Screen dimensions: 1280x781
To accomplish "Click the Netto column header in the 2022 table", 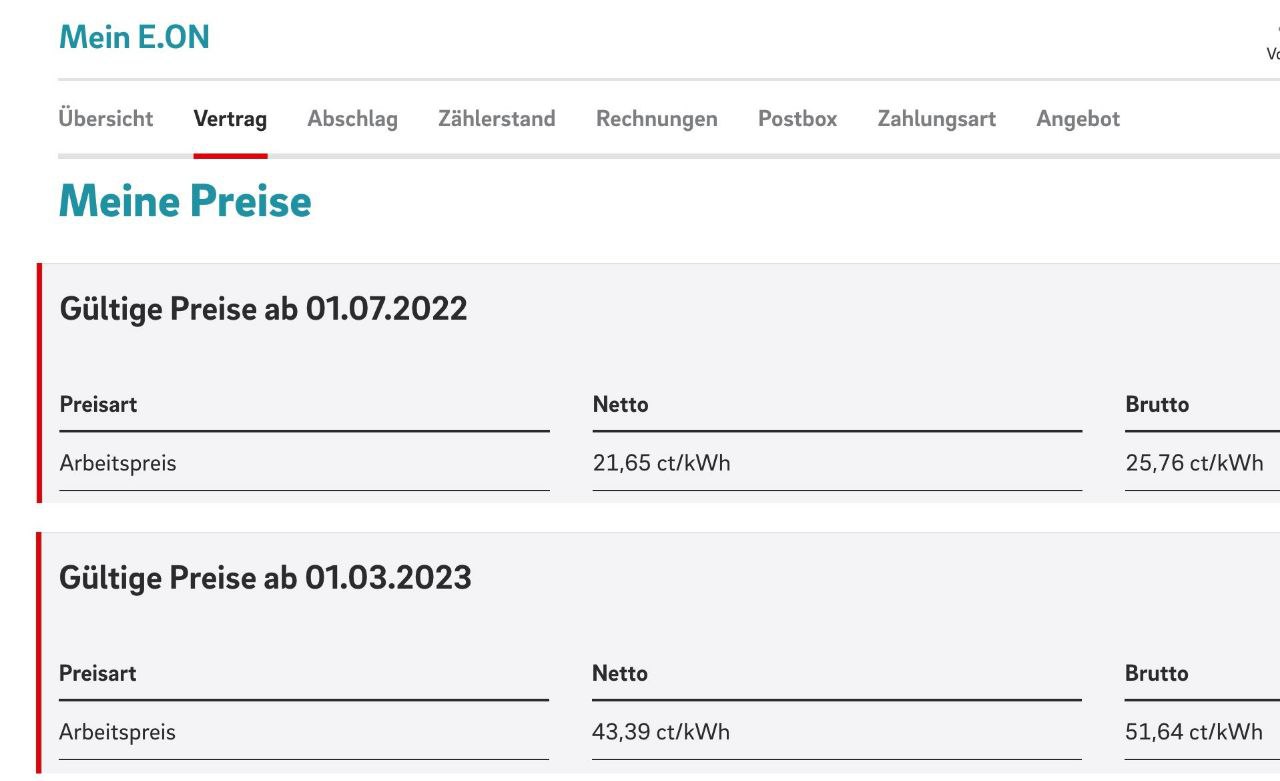I will (x=620, y=405).
